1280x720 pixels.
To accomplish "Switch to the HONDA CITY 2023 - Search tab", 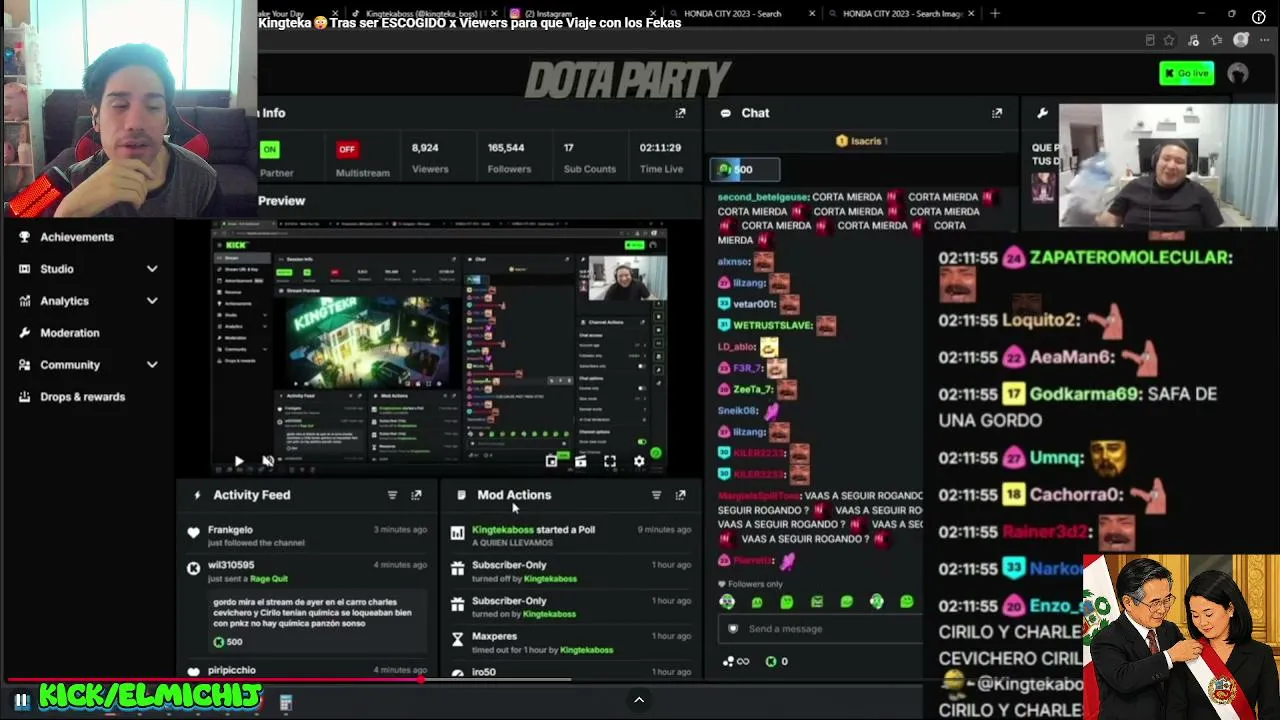I will [x=733, y=14].
